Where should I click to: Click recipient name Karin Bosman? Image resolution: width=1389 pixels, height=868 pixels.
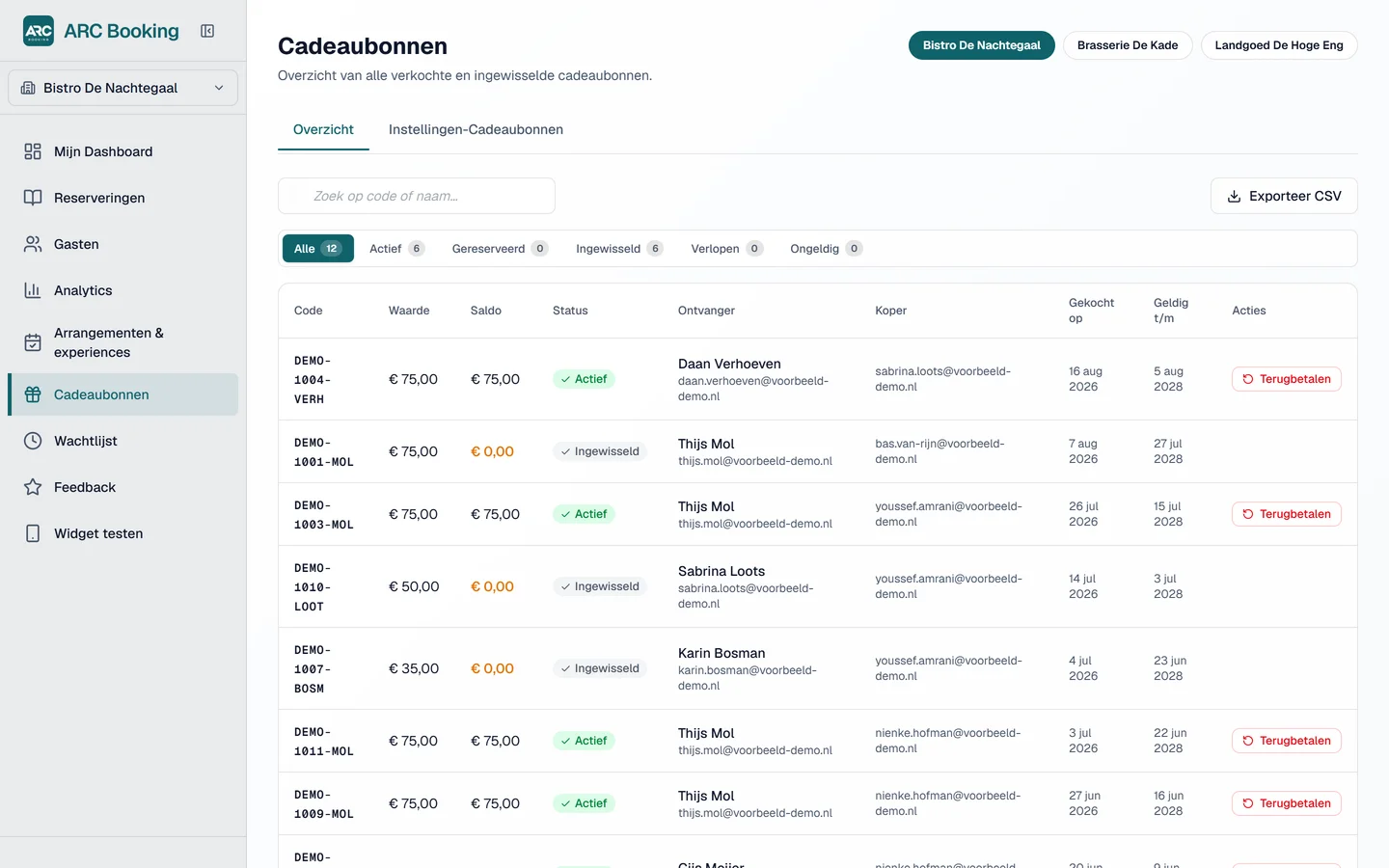click(722, 653)
